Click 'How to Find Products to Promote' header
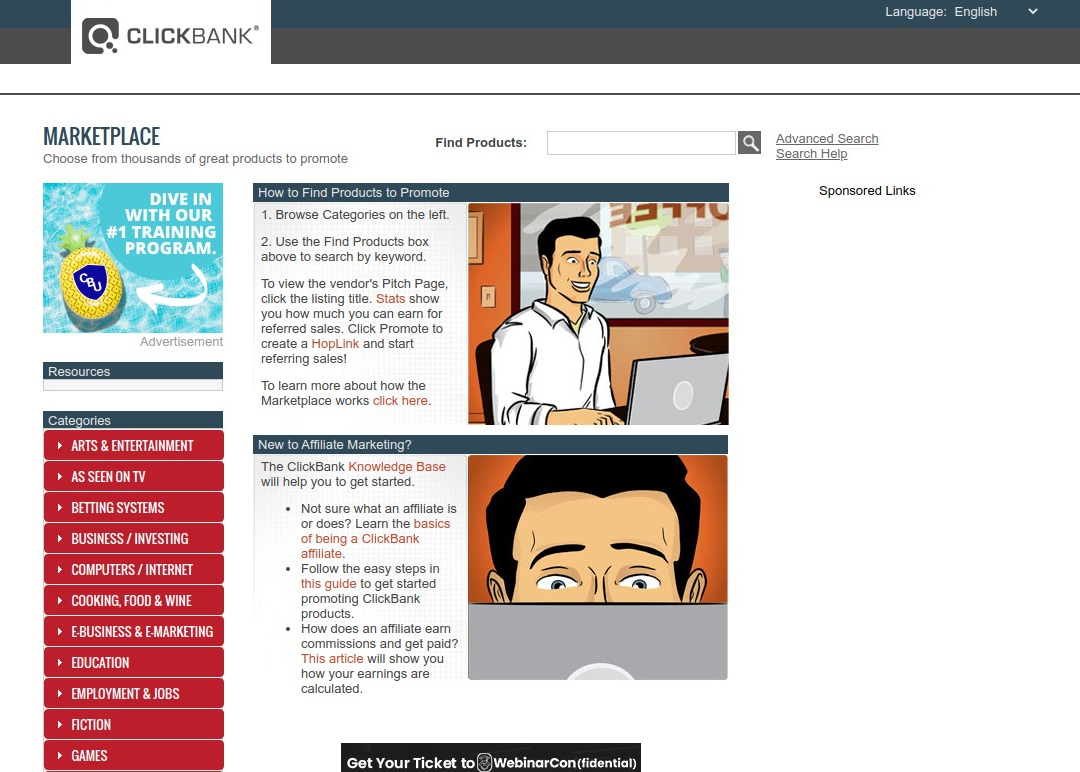The image size is (1080, 772). point(490,193)
